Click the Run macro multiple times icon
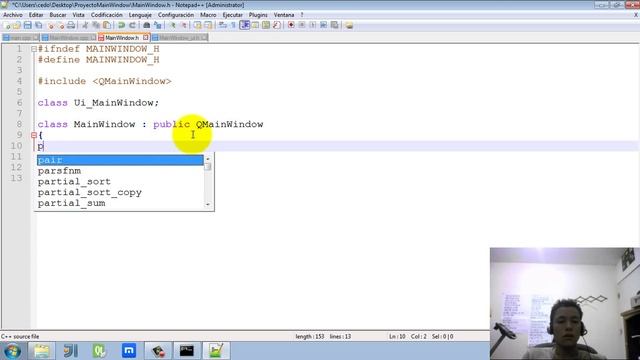The image size is (640, 360). (323, 25)
